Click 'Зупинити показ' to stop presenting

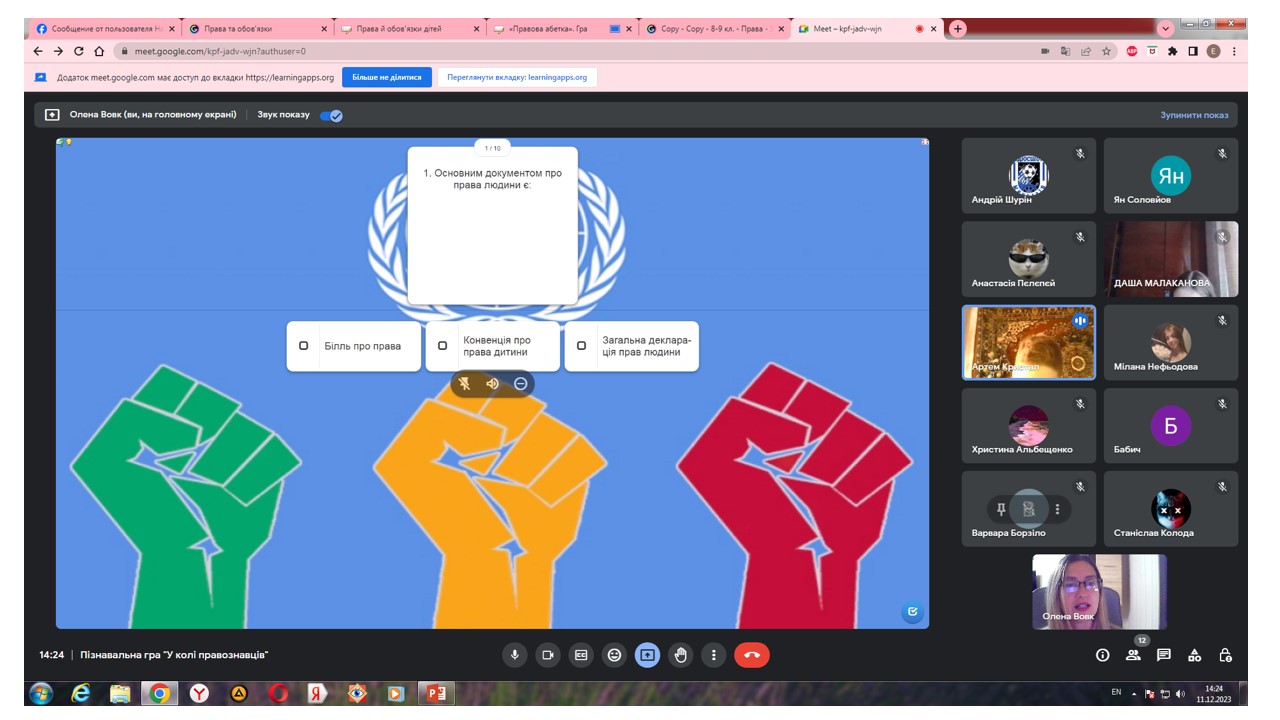point(1194,115)
